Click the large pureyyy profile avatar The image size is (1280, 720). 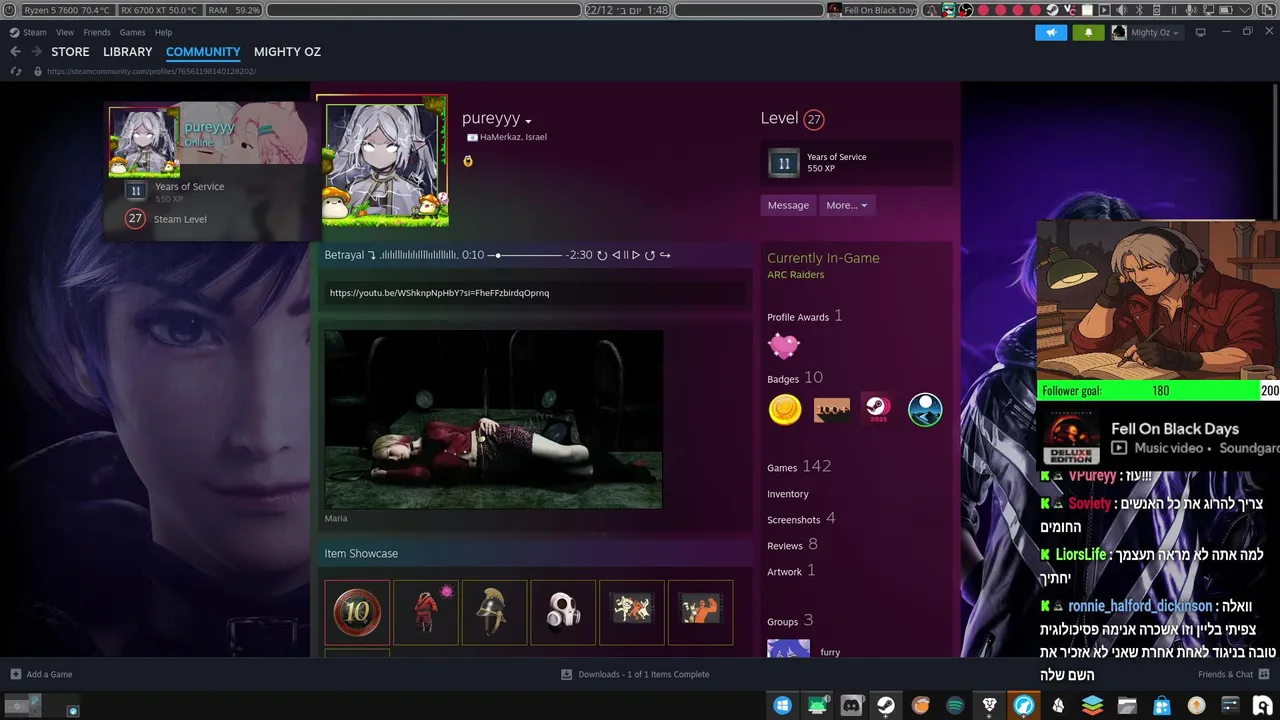tap(384, 162)
